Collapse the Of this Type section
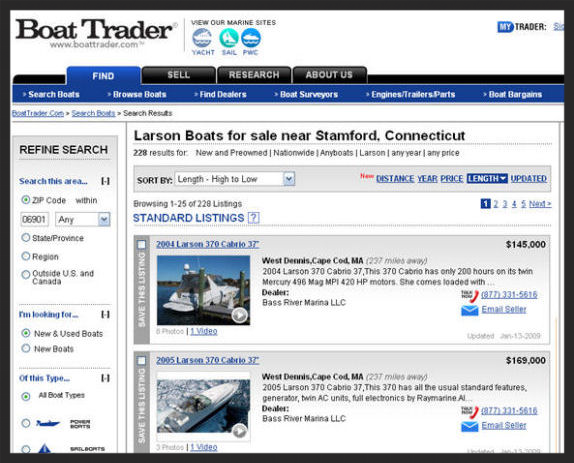Viewport: 574px width, 463px height. pos(105,378)
